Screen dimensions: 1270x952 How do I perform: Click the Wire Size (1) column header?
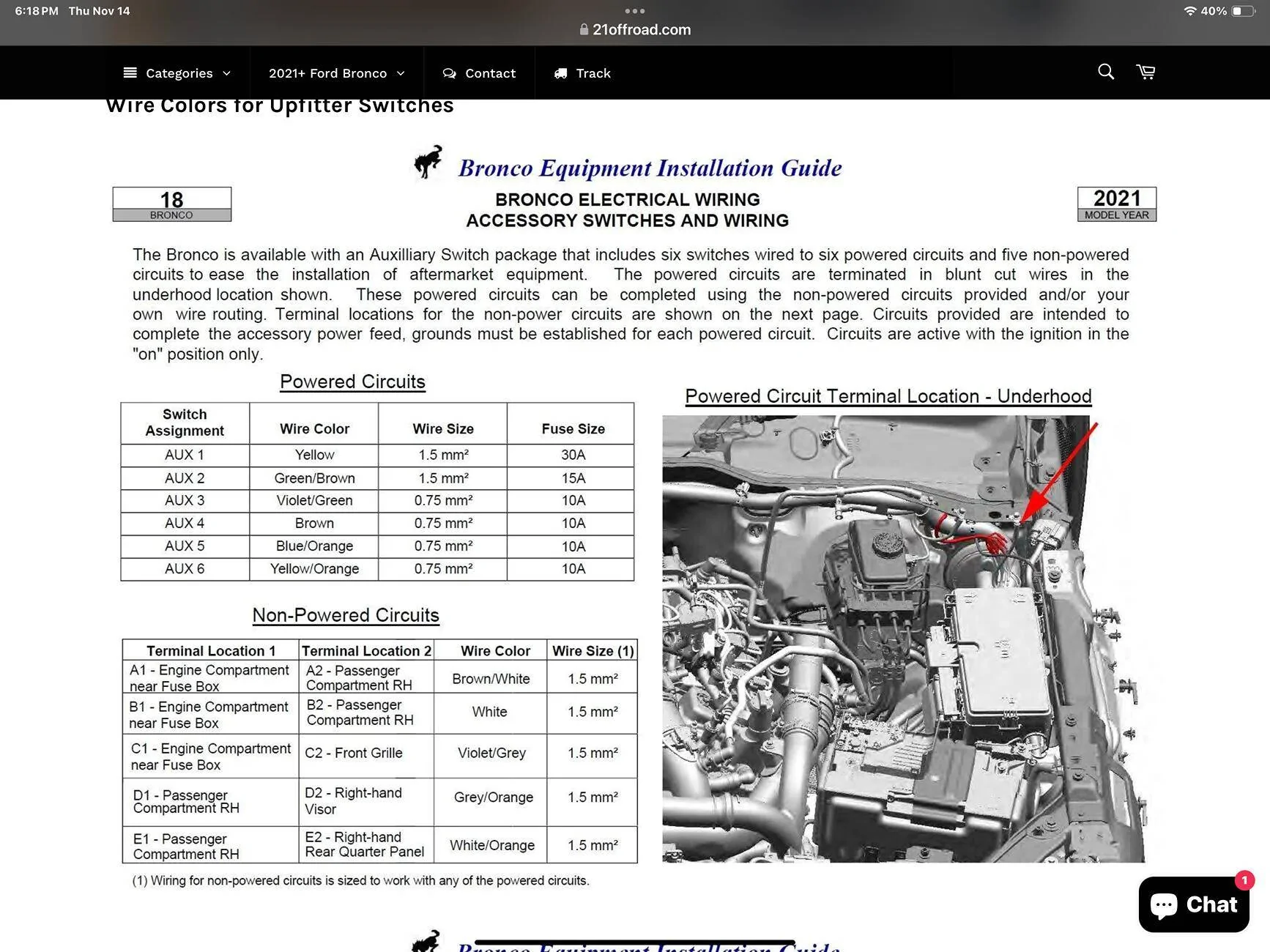pos(593,651)
